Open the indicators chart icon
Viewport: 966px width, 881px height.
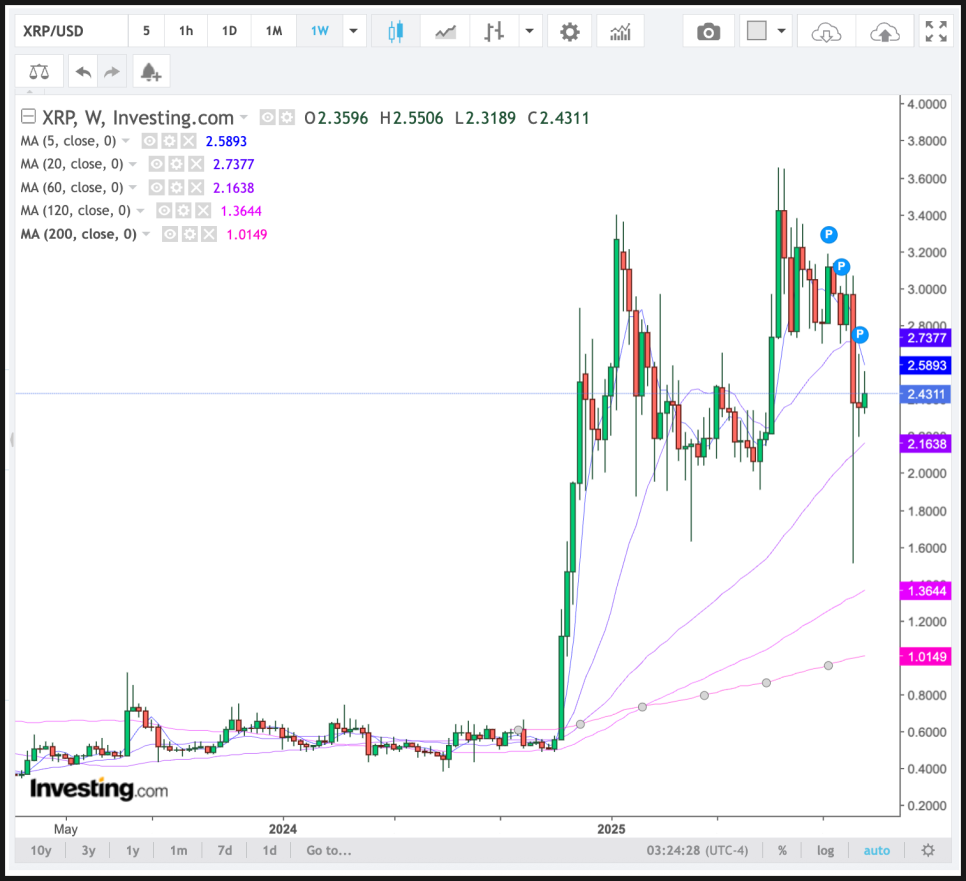[x=620, y=32]
